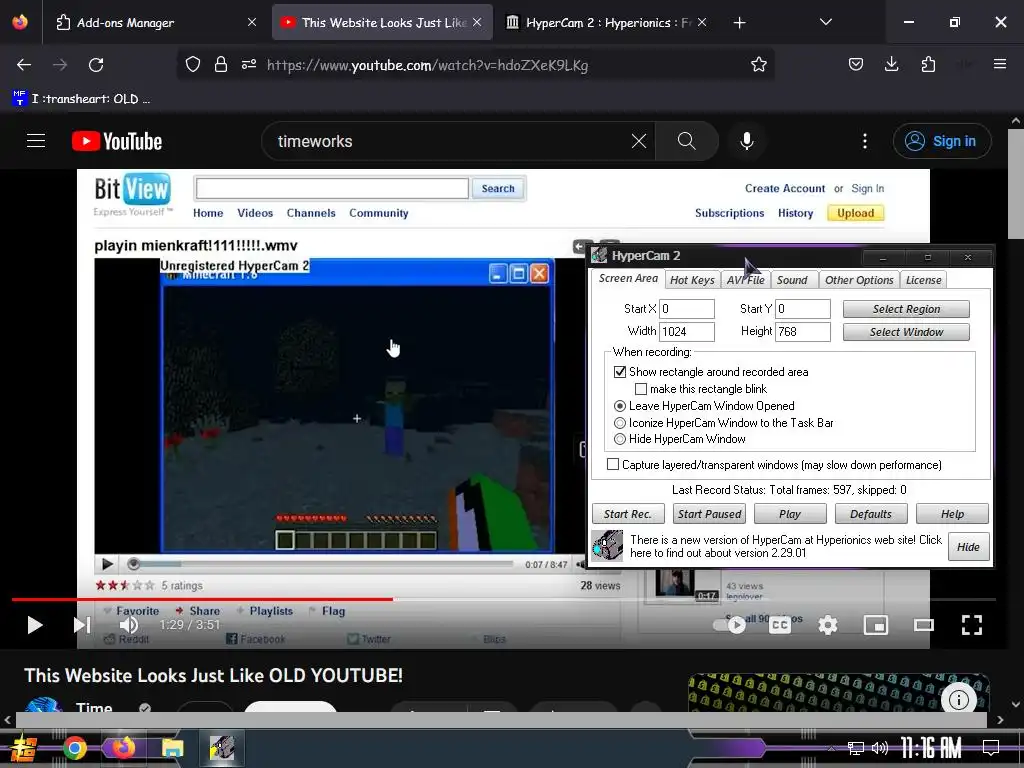This screenshot has width=1024, height=768.
Task: Open Save to Pocket icon
Action: coord(856,65)
